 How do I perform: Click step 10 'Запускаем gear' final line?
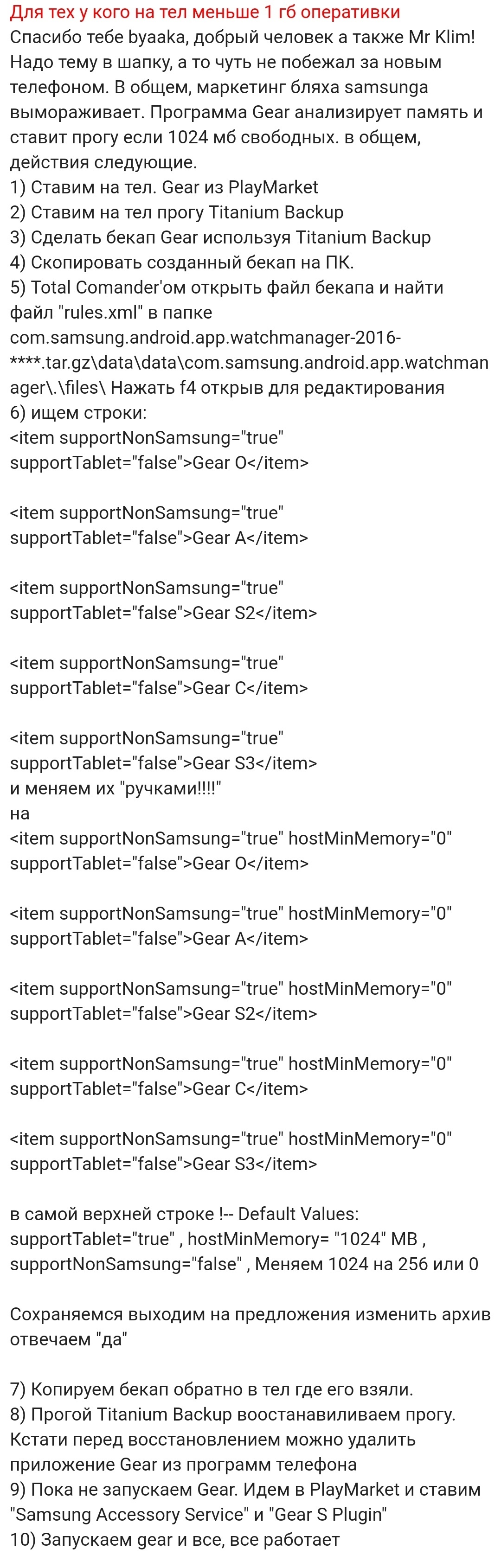coord(175,1539)
